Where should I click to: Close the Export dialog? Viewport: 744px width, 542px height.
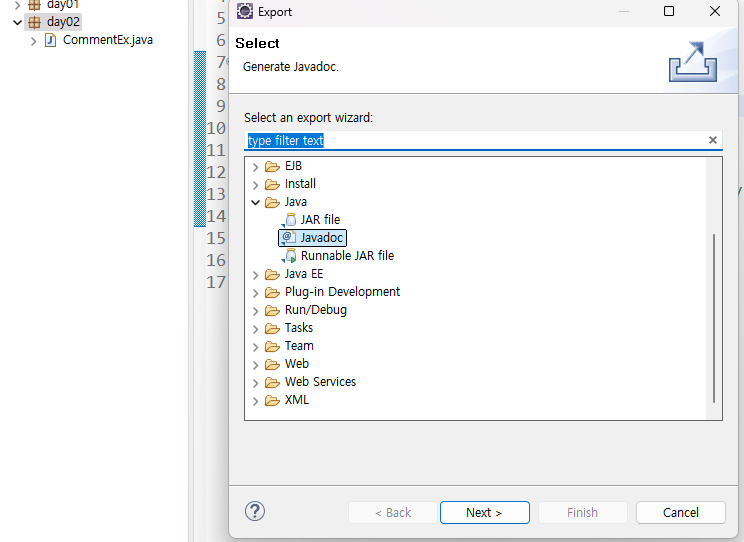click(x=715, y=11)
